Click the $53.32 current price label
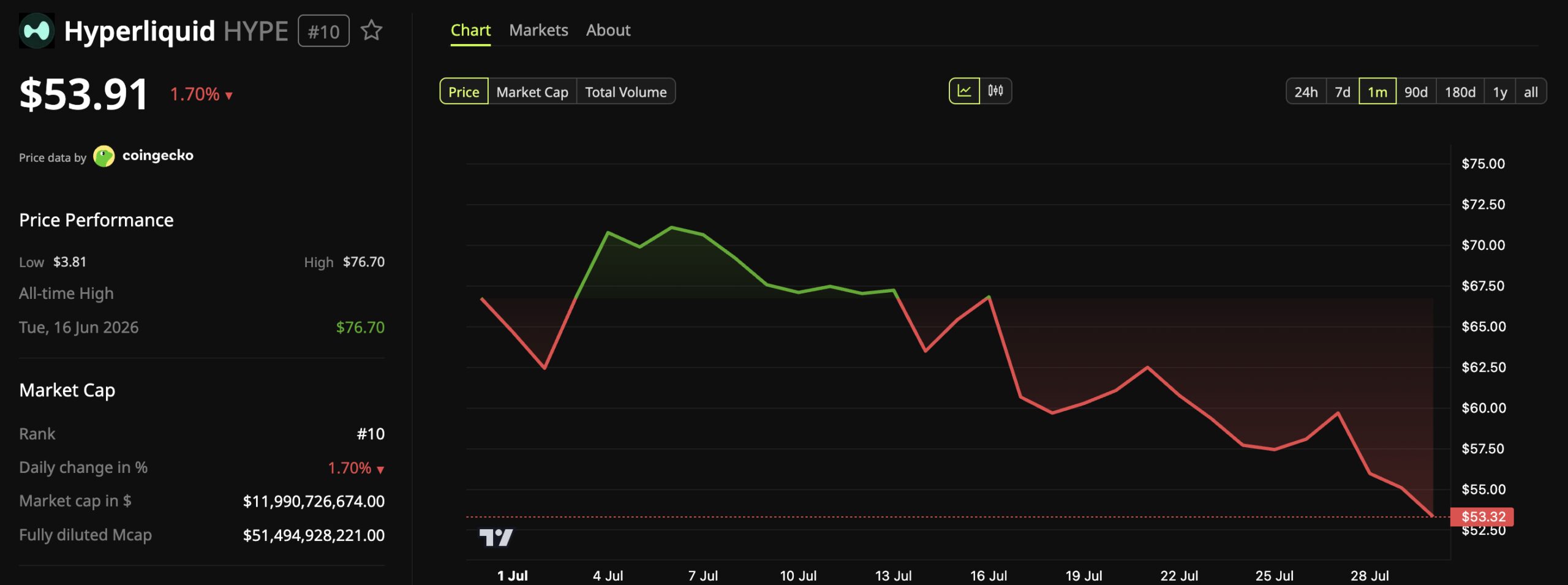The height and width of the screenshot is (585, 1568). click(x=1482, y=517)
